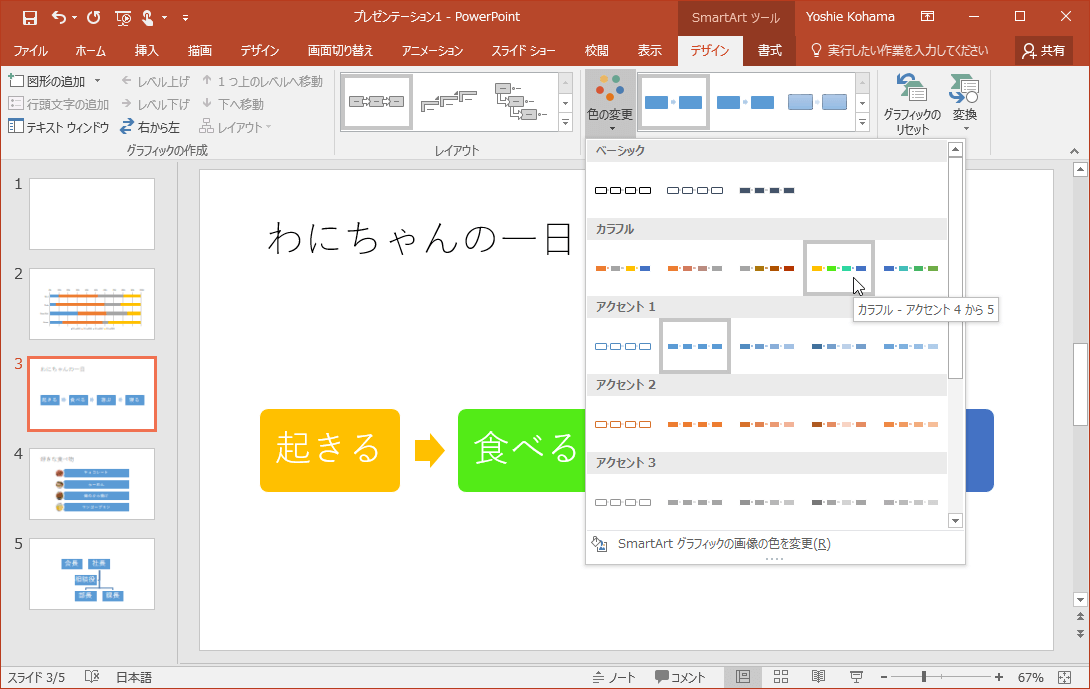Screen dimensions: 1090x689
Task: Select the 起きる SmartArt shape
Action: 330,451
